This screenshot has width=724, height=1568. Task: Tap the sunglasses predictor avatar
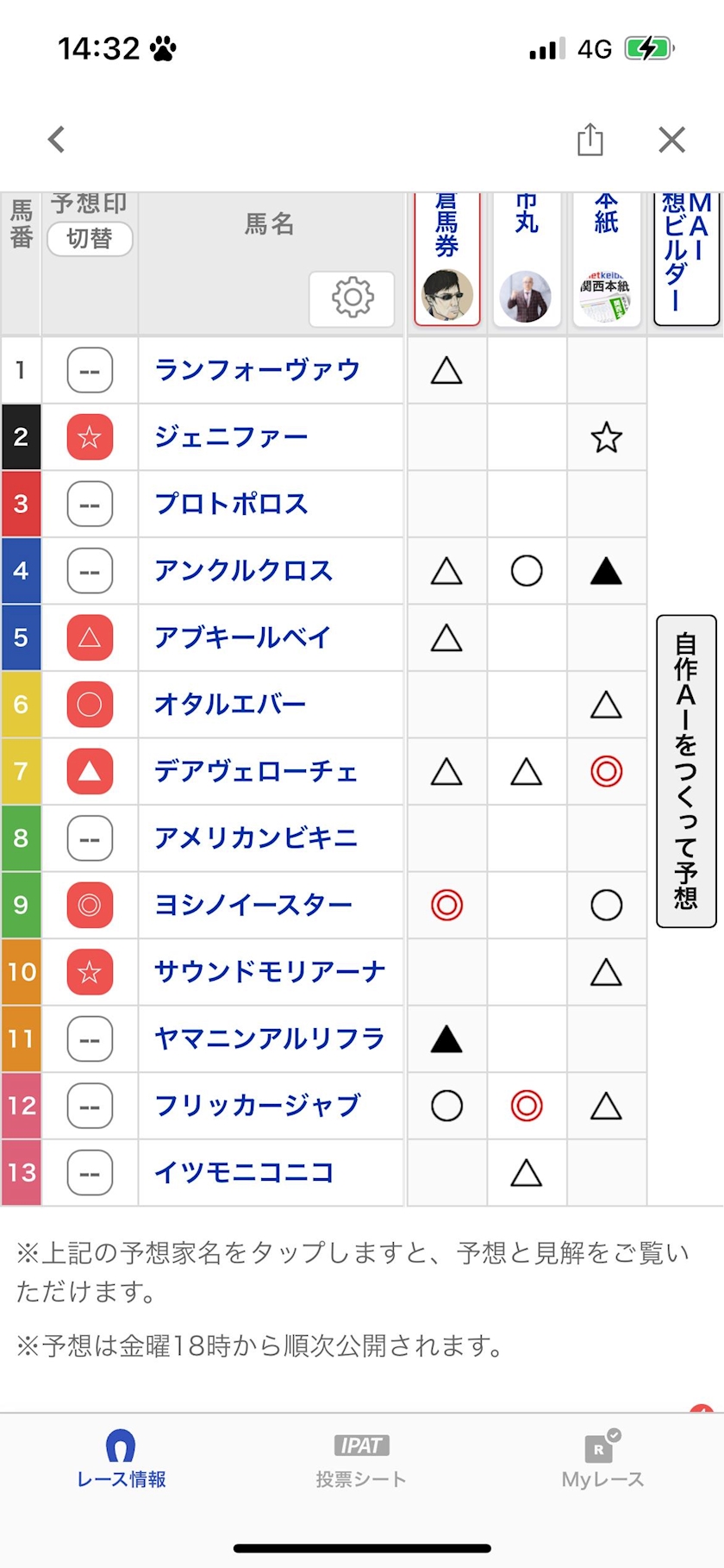446,295
